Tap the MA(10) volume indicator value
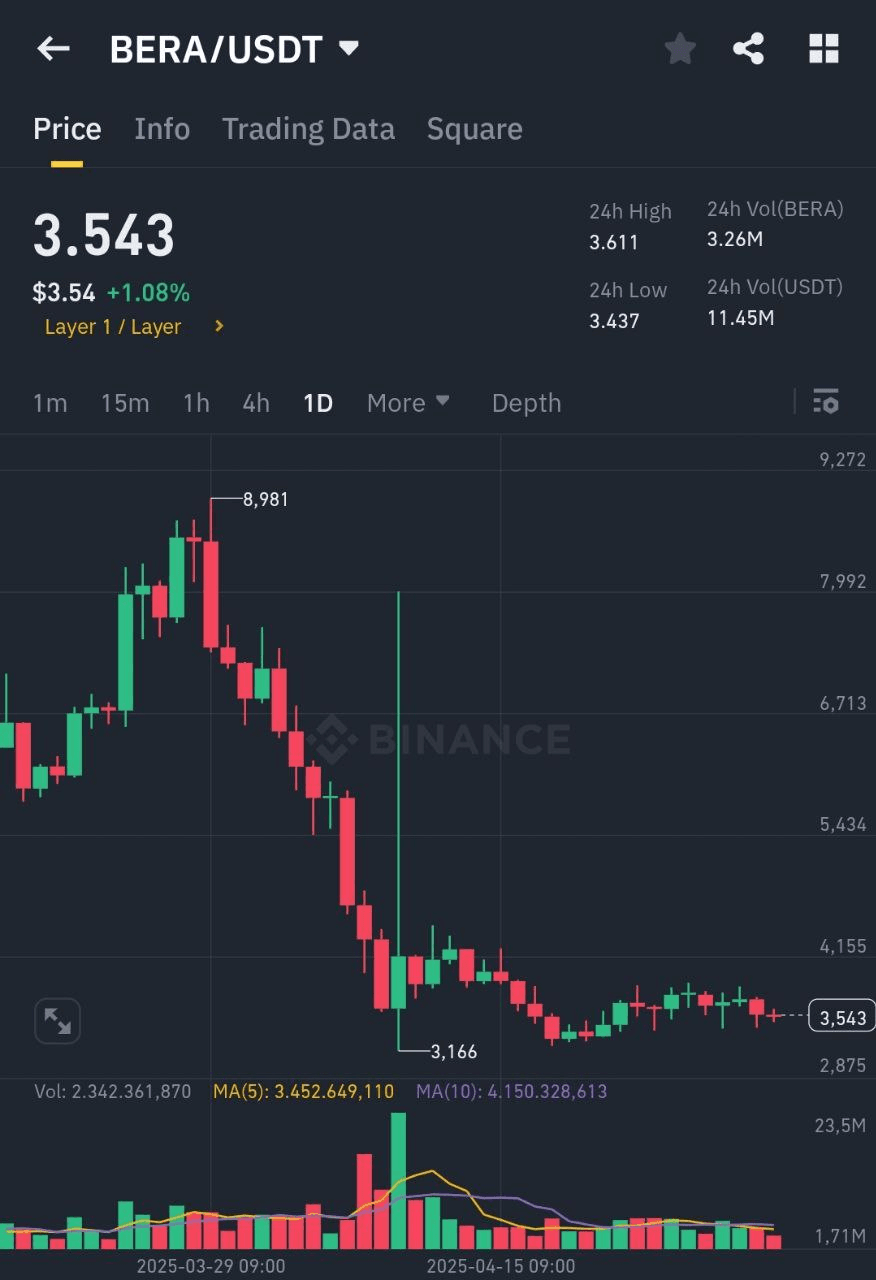 point(511,1091)
